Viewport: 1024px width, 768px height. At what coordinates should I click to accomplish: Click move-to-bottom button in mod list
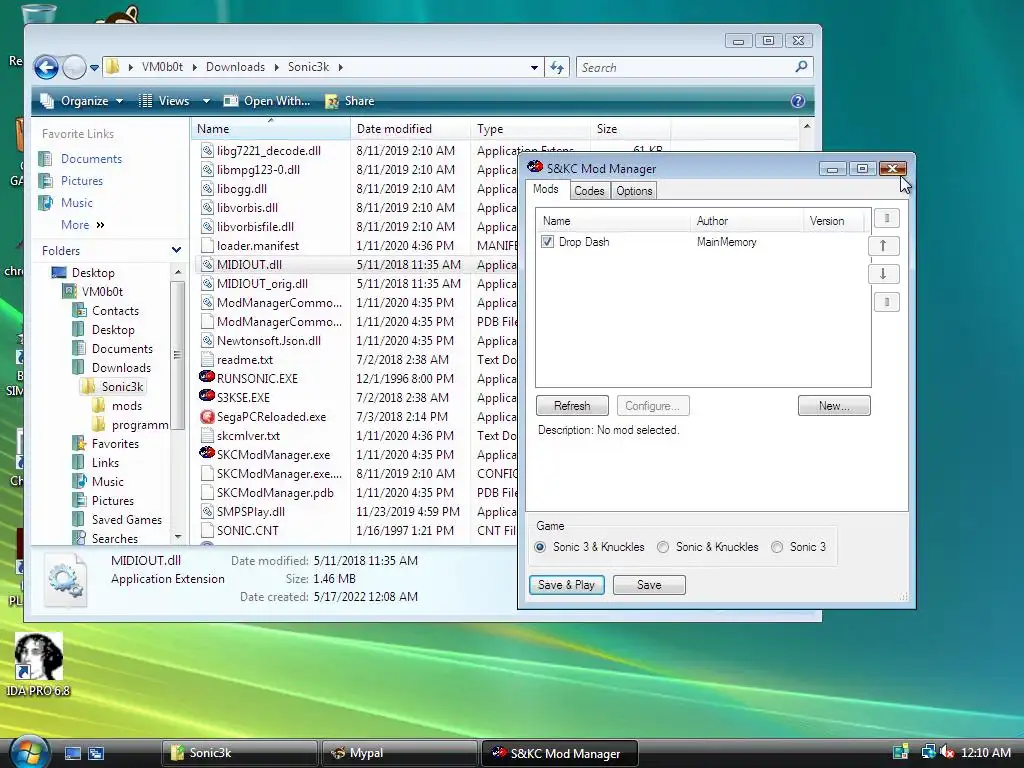pyautogui.click(x=886, y=302)
